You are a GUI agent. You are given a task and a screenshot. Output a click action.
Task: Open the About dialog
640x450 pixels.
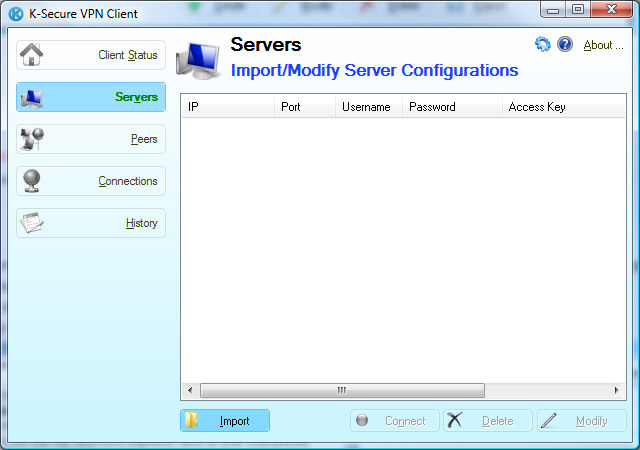point(603,45)
